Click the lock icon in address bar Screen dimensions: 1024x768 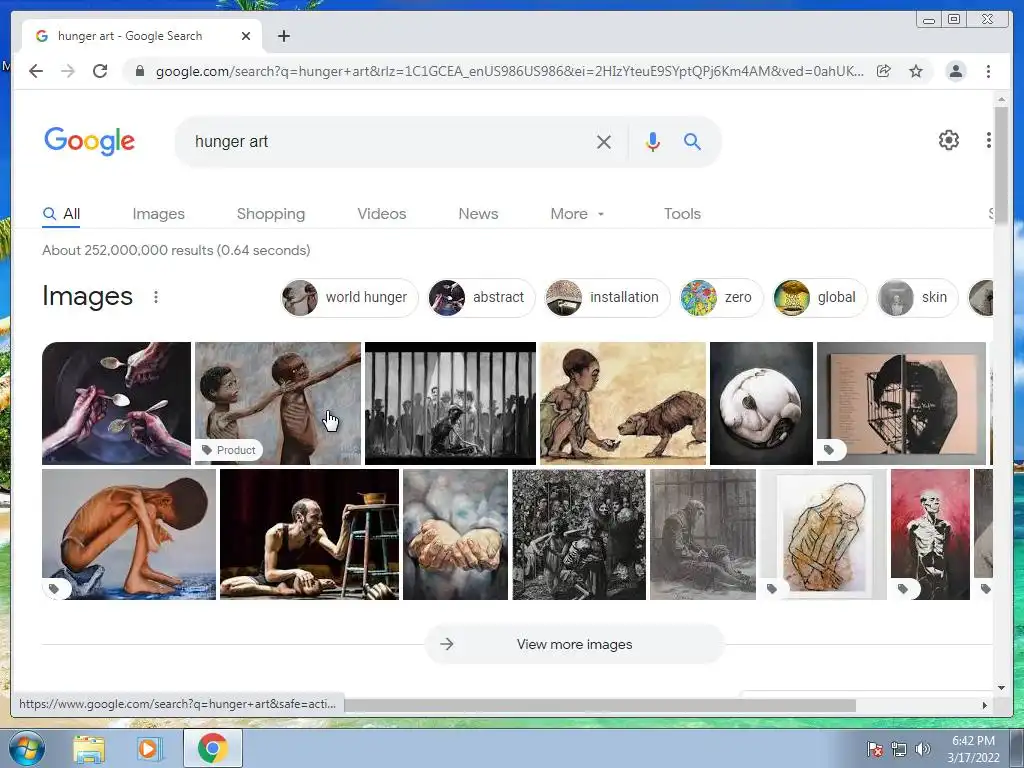pyautogui.click(x=139, y=71)
